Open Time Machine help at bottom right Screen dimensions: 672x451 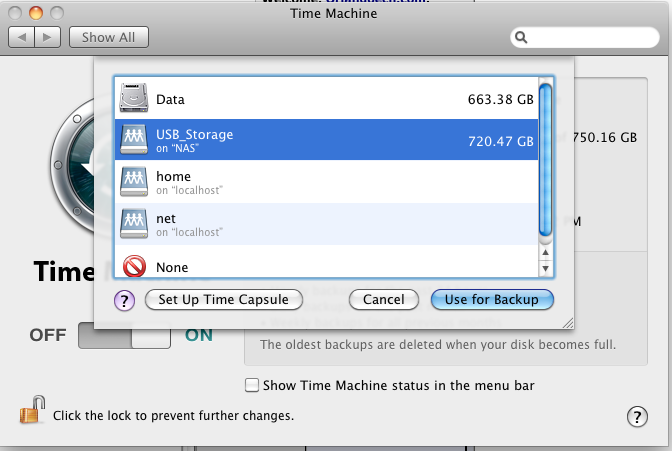pyautogui.click(x=637, y=416)
